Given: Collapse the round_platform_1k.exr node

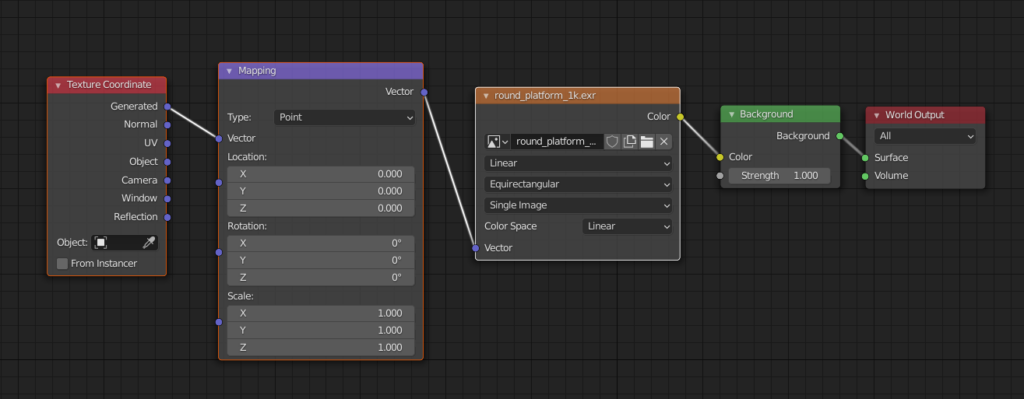Looking at the screenshot, I should point(486,95).
